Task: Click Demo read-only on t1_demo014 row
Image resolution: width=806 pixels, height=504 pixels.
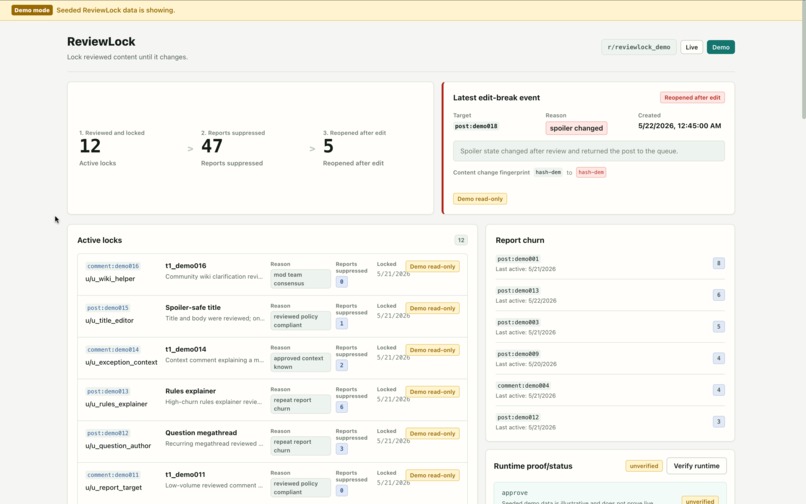Action: 432,350
